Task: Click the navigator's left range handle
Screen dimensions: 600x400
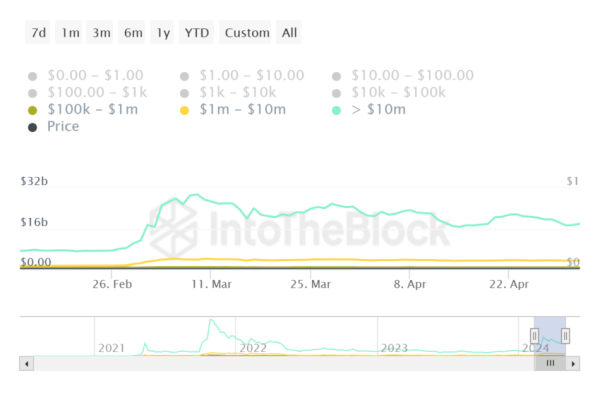Action: (x=534, y=336)
